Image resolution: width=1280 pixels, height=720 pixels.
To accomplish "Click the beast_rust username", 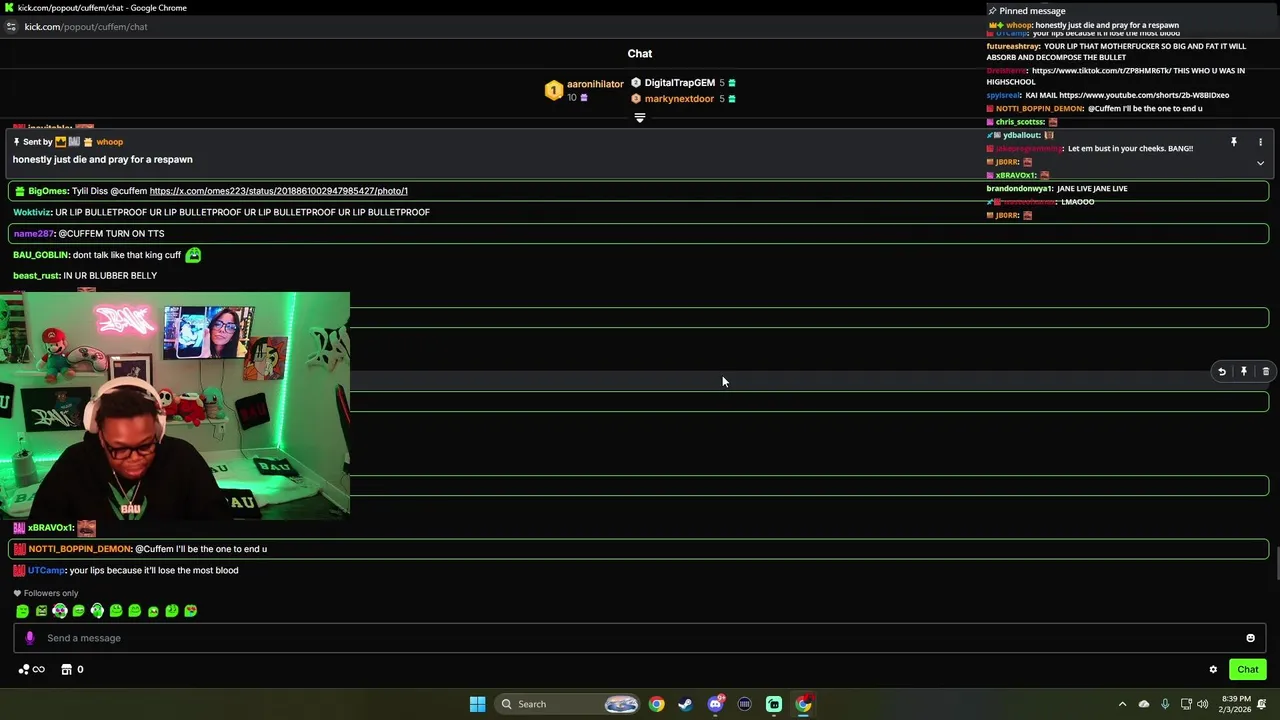I will (36, 276).
